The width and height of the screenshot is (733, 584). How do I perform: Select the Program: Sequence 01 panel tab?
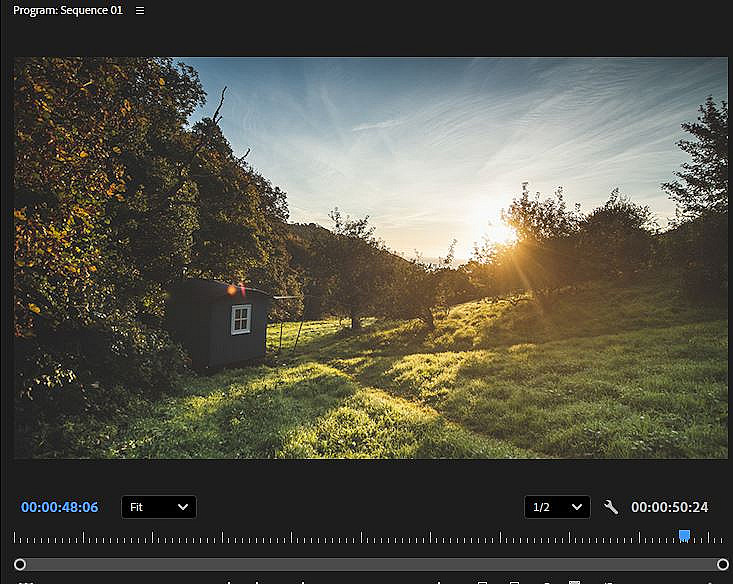coord(68,10)
